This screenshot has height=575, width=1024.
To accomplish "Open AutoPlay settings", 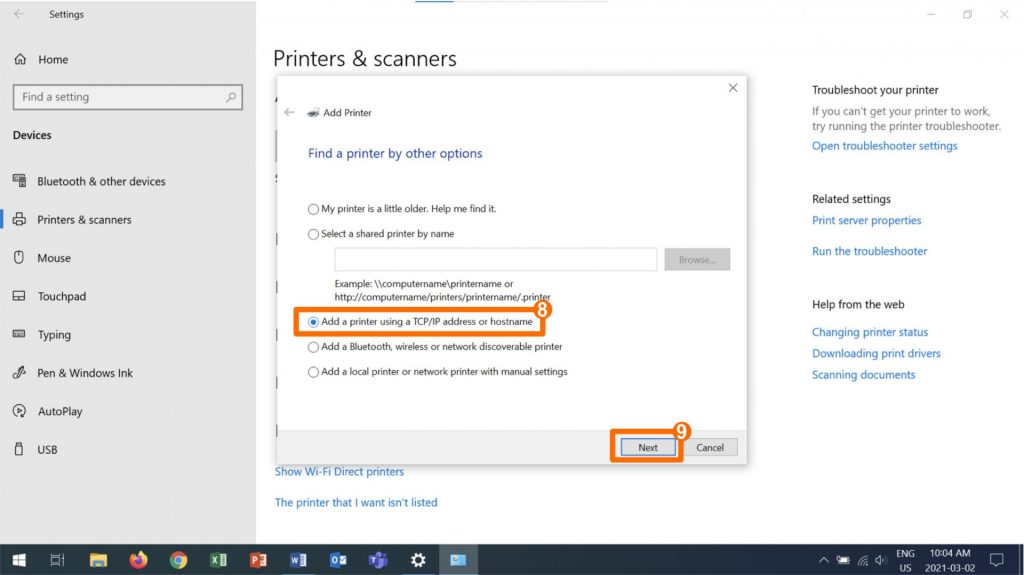I will [x=59, y=411].
